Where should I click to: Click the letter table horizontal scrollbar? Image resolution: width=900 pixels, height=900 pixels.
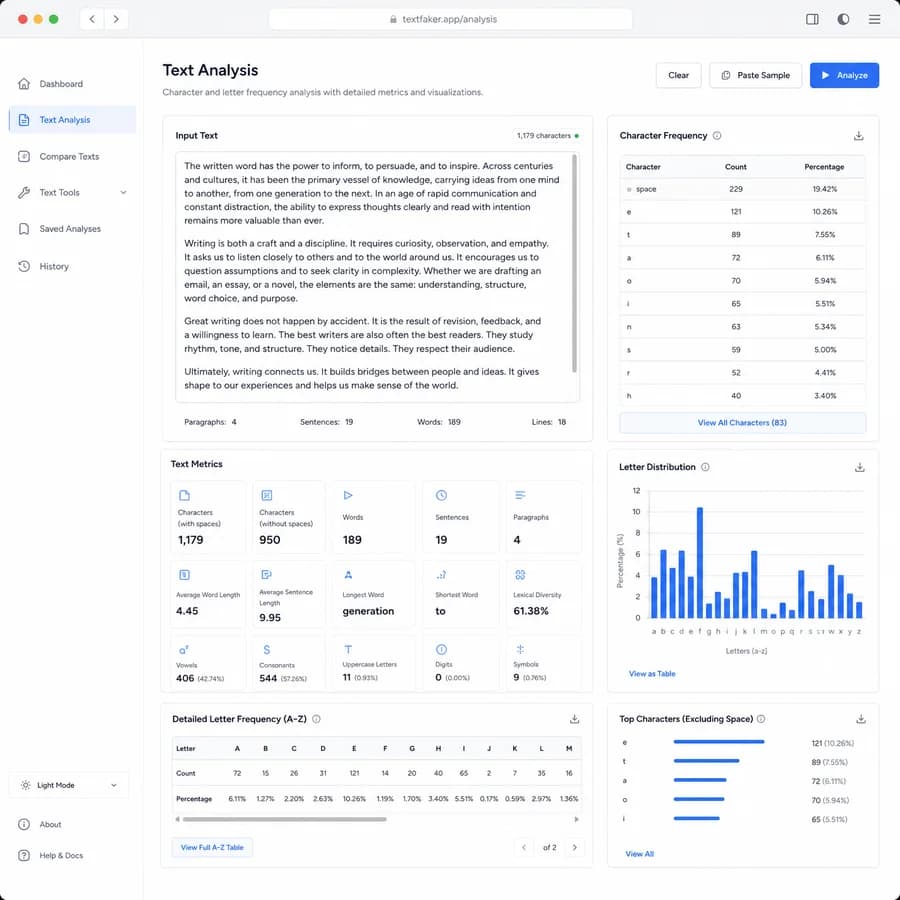tap(284, 819)
